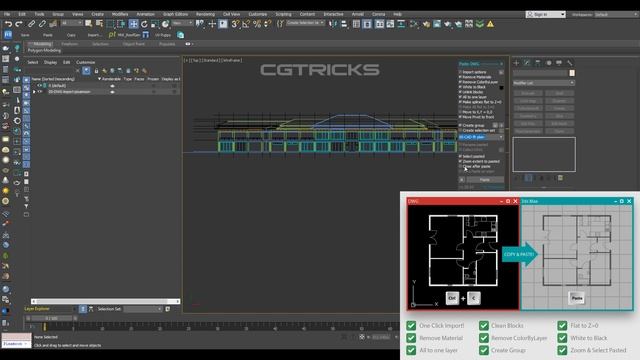The height and width of the screenshot is (360, 640).
Task: Click the Wireframe viewport label
Action: 231,60
